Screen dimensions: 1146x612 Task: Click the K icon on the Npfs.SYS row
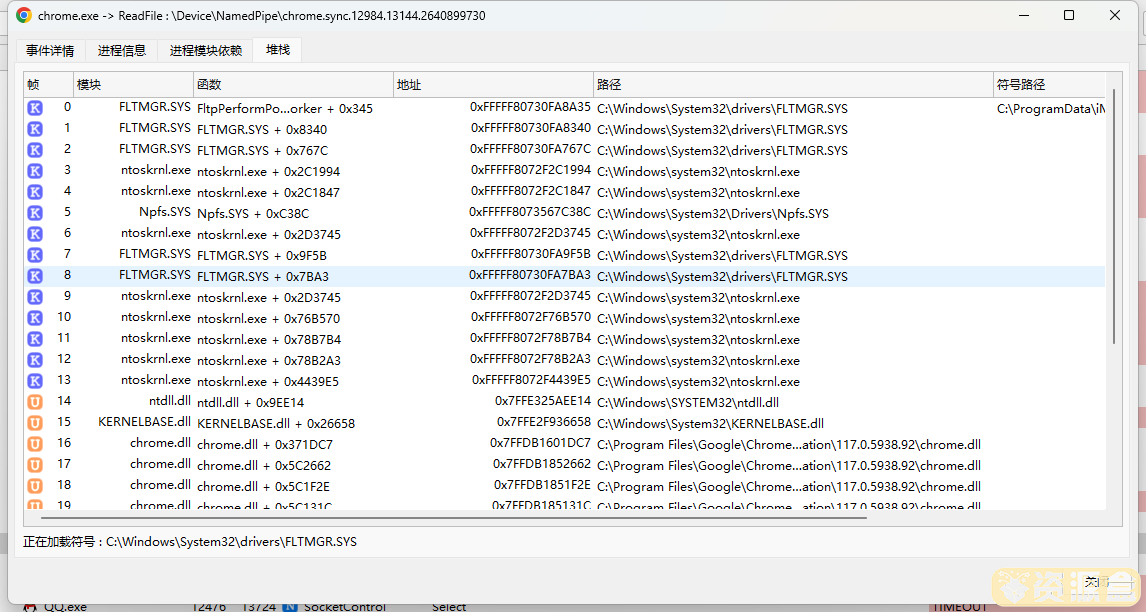[35, 214]
